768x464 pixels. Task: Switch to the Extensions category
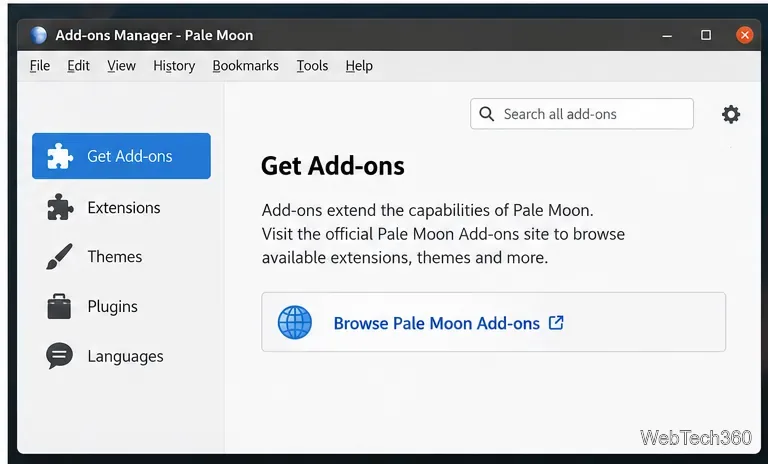[121, 207]
